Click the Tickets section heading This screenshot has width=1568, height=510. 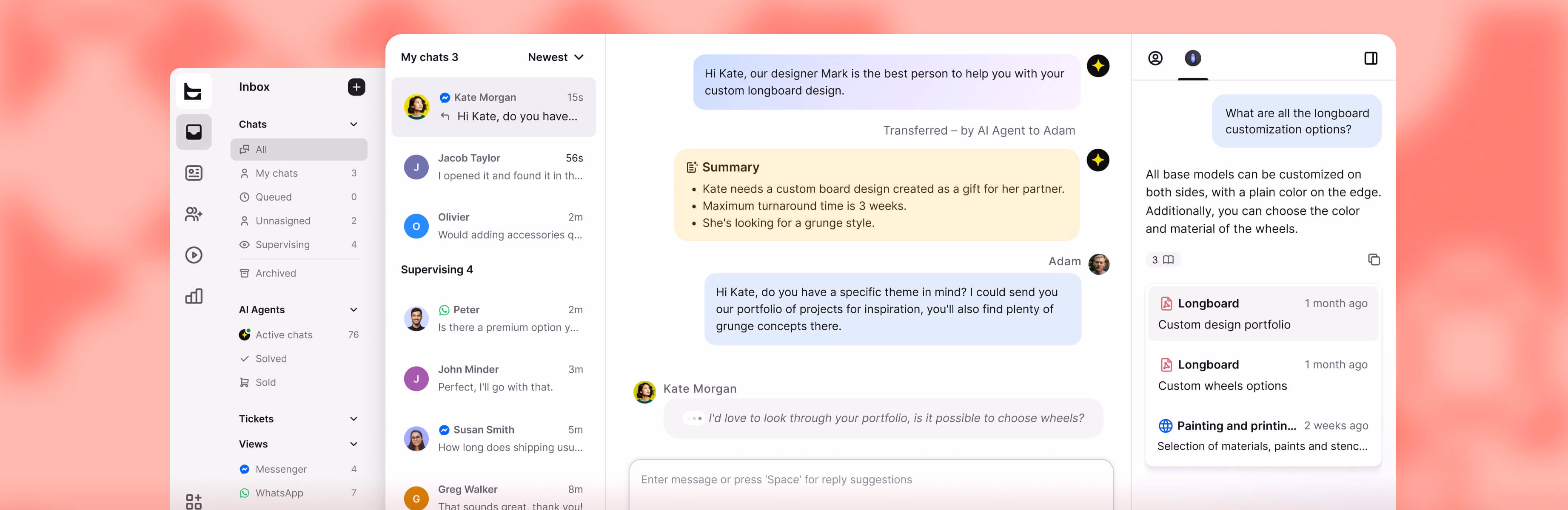pyautogui.click(x=256, y=419)
